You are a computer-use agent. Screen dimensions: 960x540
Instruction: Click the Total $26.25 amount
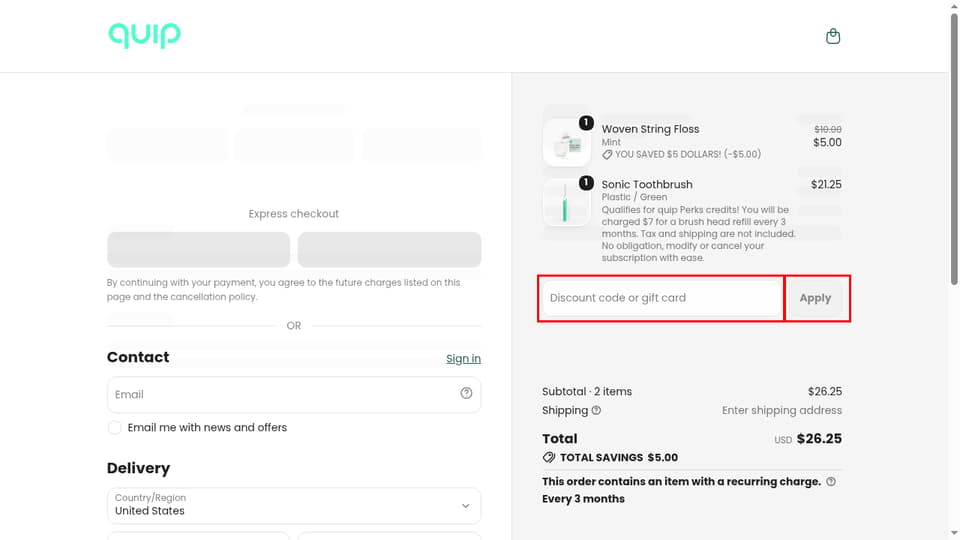819,439
